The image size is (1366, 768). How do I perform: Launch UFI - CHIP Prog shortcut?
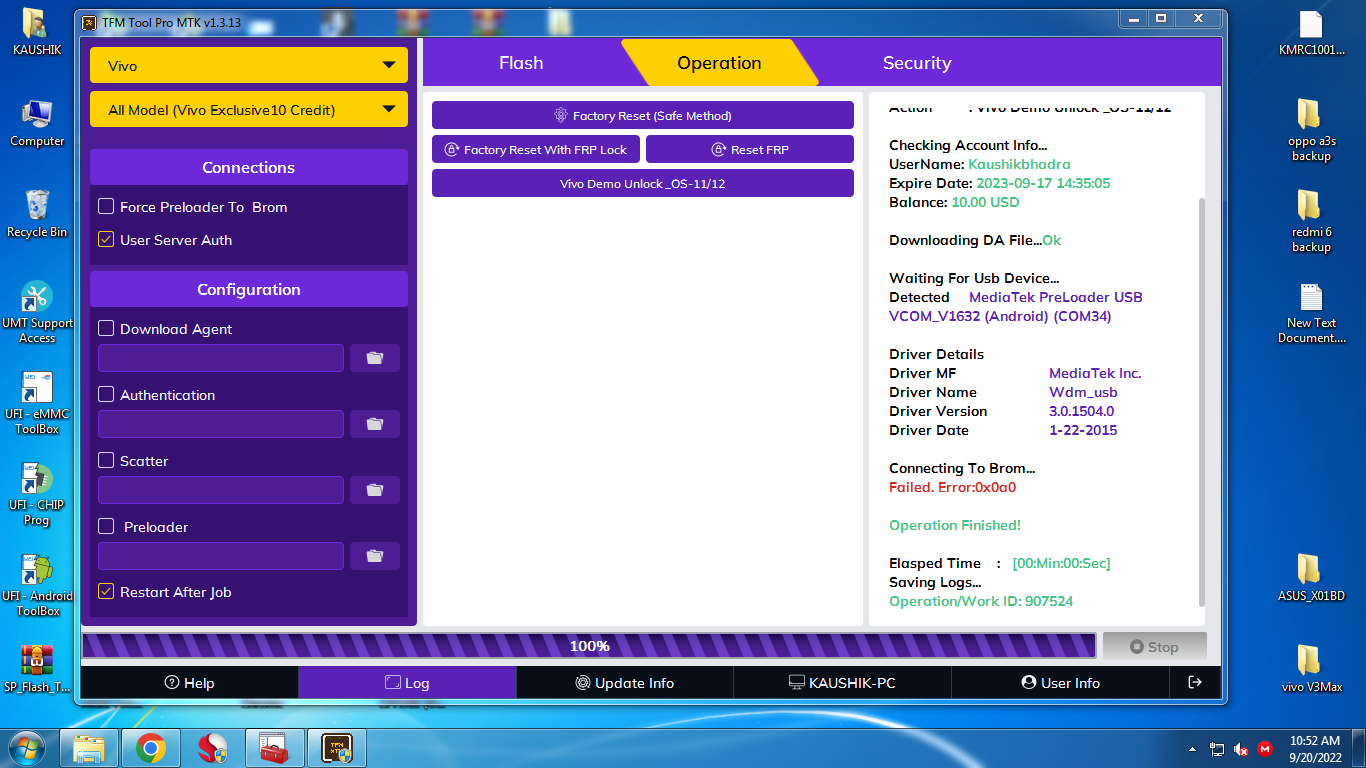(x=37, y=494)
